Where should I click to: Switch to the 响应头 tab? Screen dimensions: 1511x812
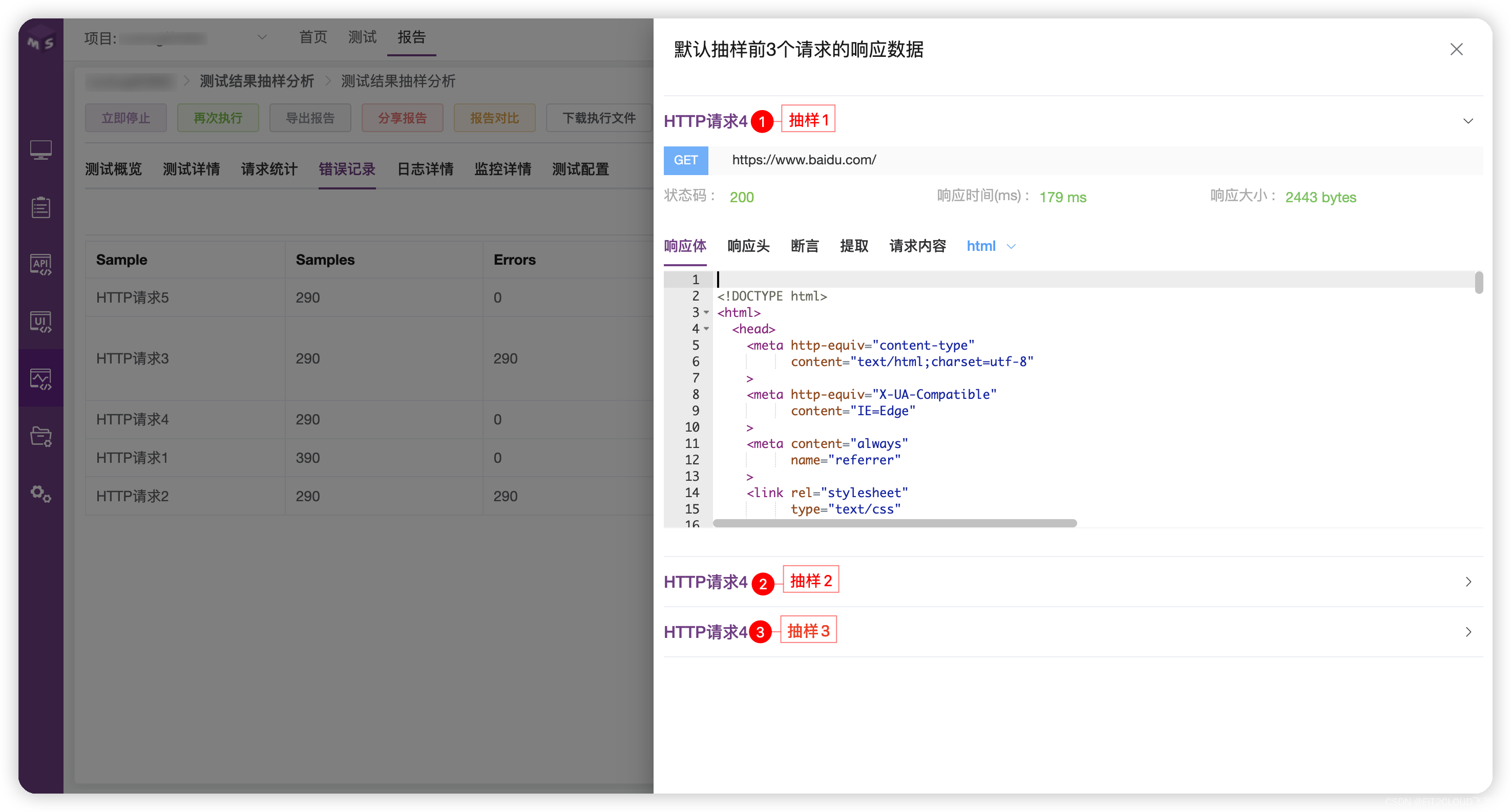(x=748, y=246)
